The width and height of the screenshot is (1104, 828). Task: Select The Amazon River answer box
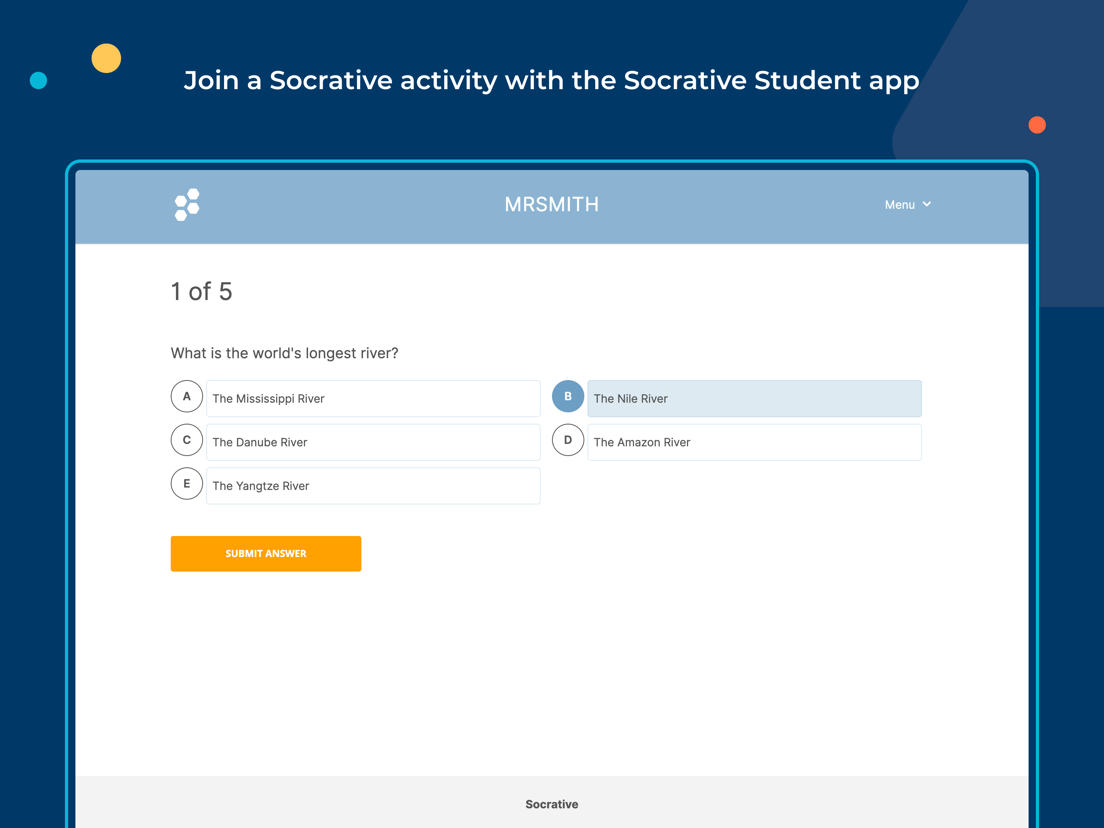[754, 442]
